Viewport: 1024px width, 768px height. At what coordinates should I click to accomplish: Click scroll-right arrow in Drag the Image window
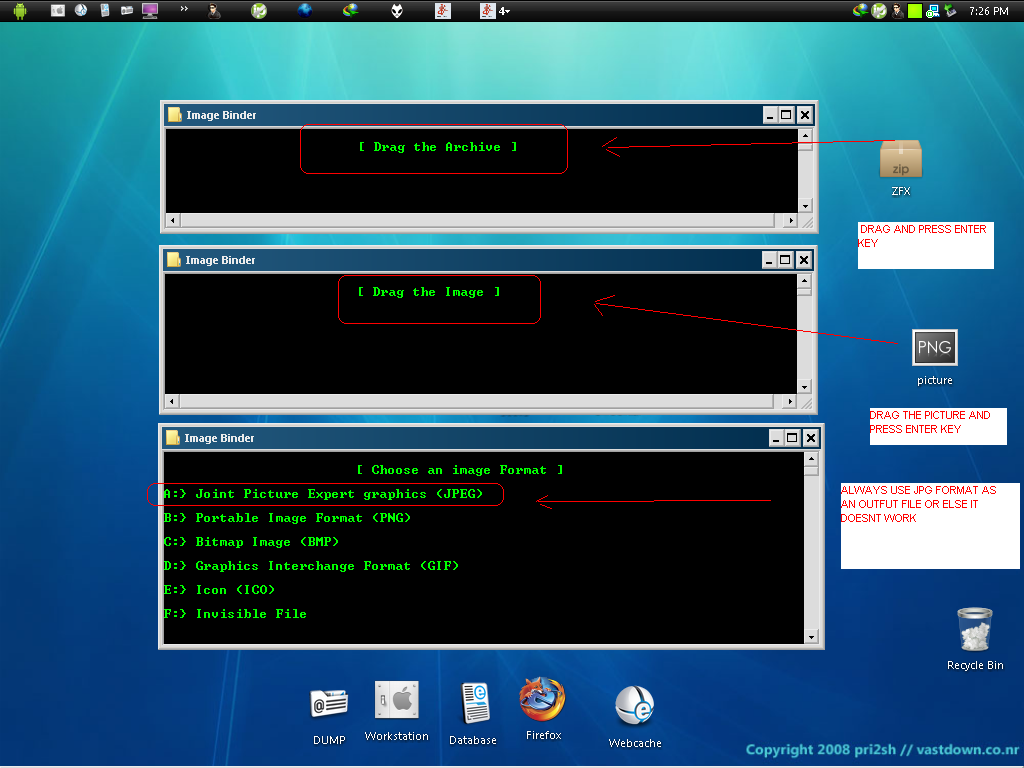pos(790,401)
